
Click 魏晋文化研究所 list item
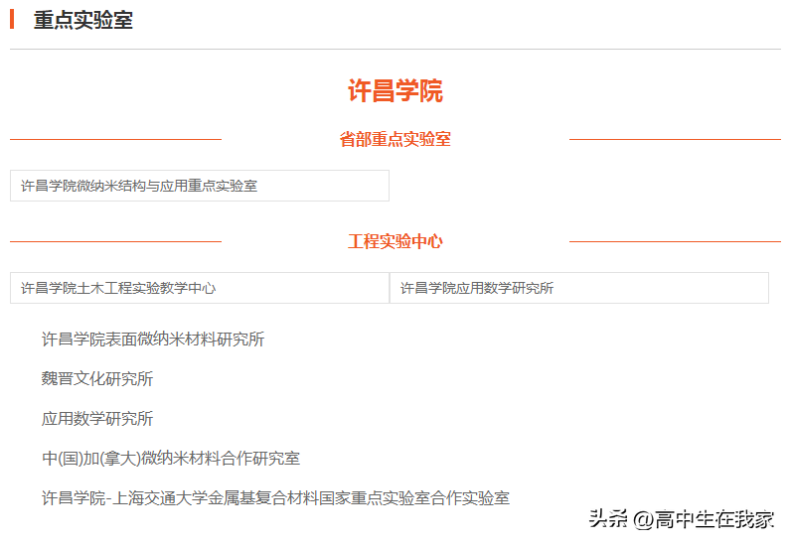tap(97, 379)
